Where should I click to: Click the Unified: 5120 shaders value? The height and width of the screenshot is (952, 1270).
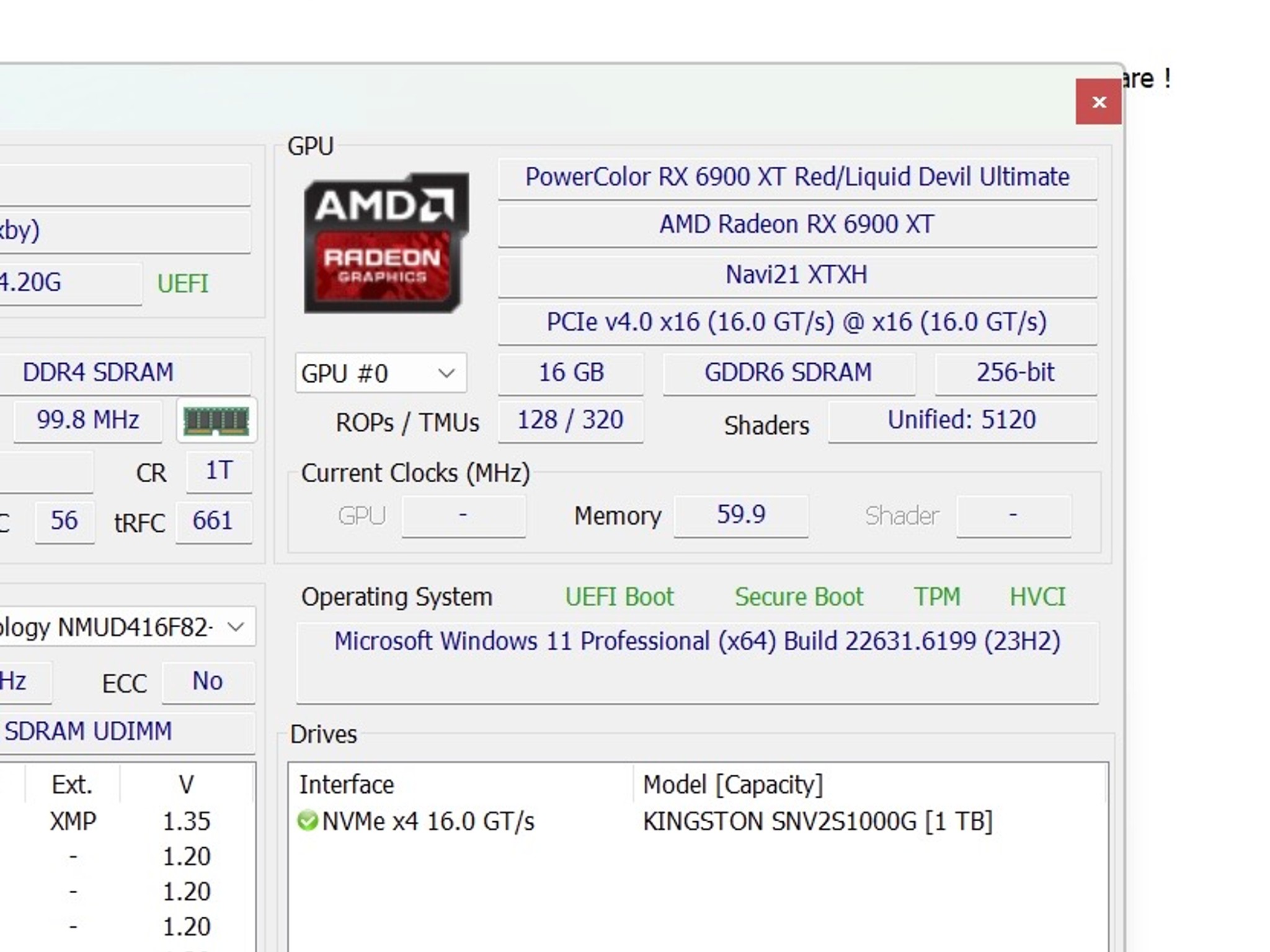point(962,421)
